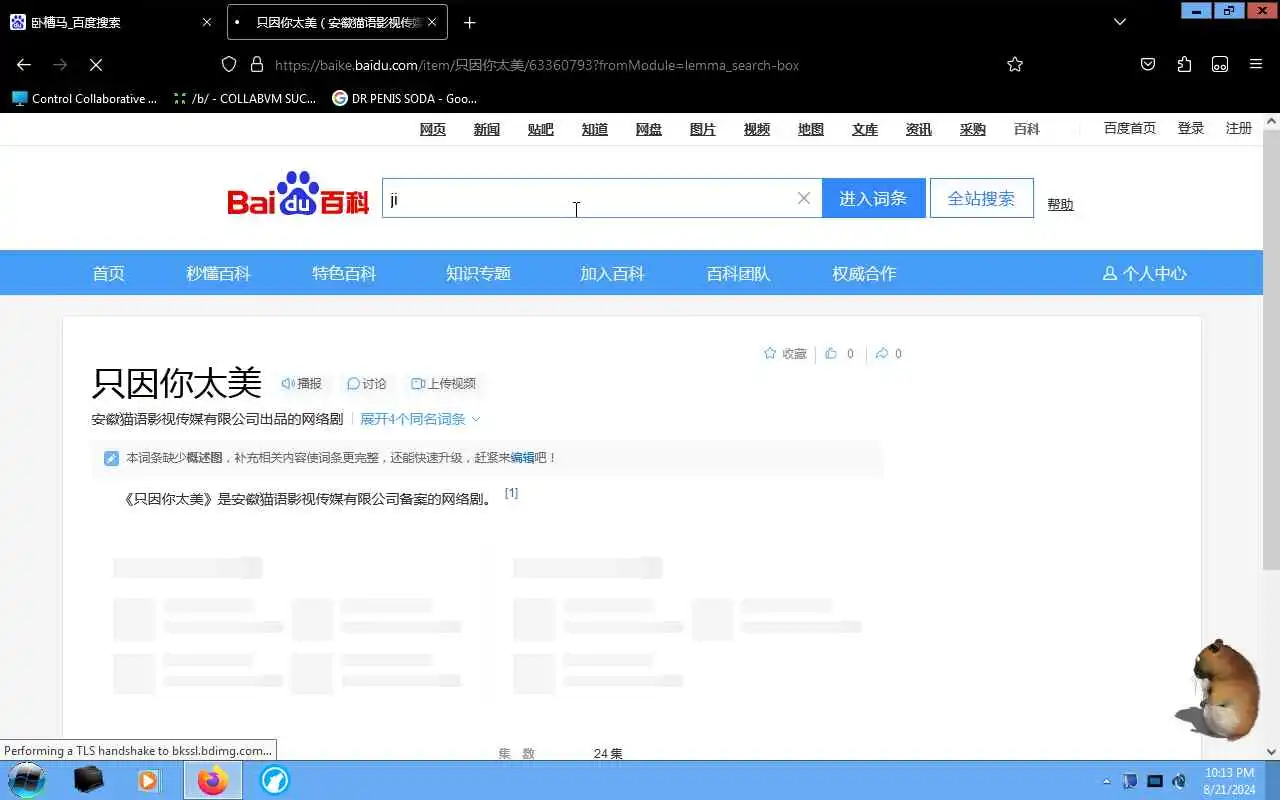Share the entry with share icon
1280x800 pixels.
pyautogui.click(x=881, y=353)
